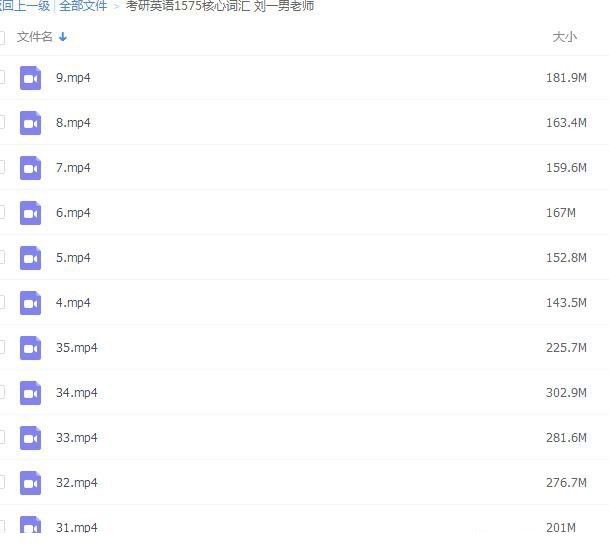Tick the checkbox for 32.mp4
The height and width of the screenshot is (556, 609).
(2, 483)
